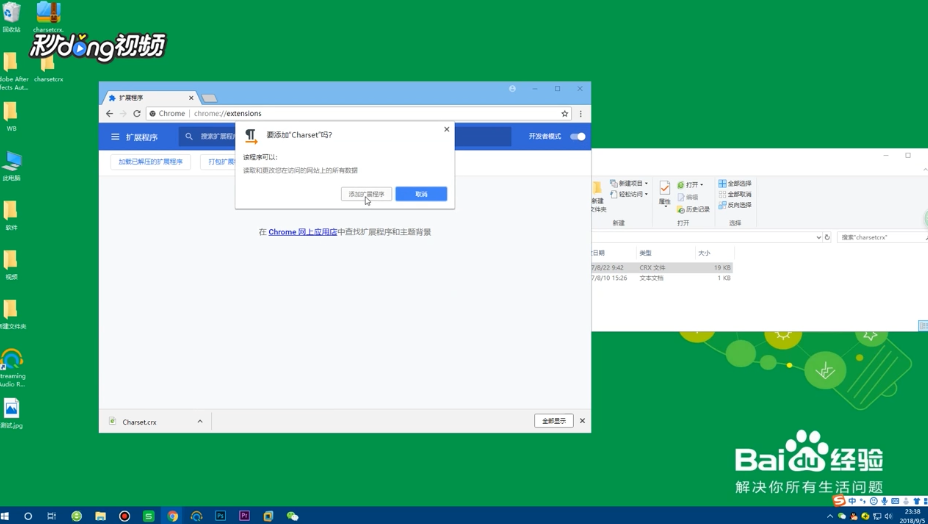Open 轻松访问 dropdown in Explorer ribbon
Image resolution: width=928 pixels, height=524 pixels.
click(629, 194)
